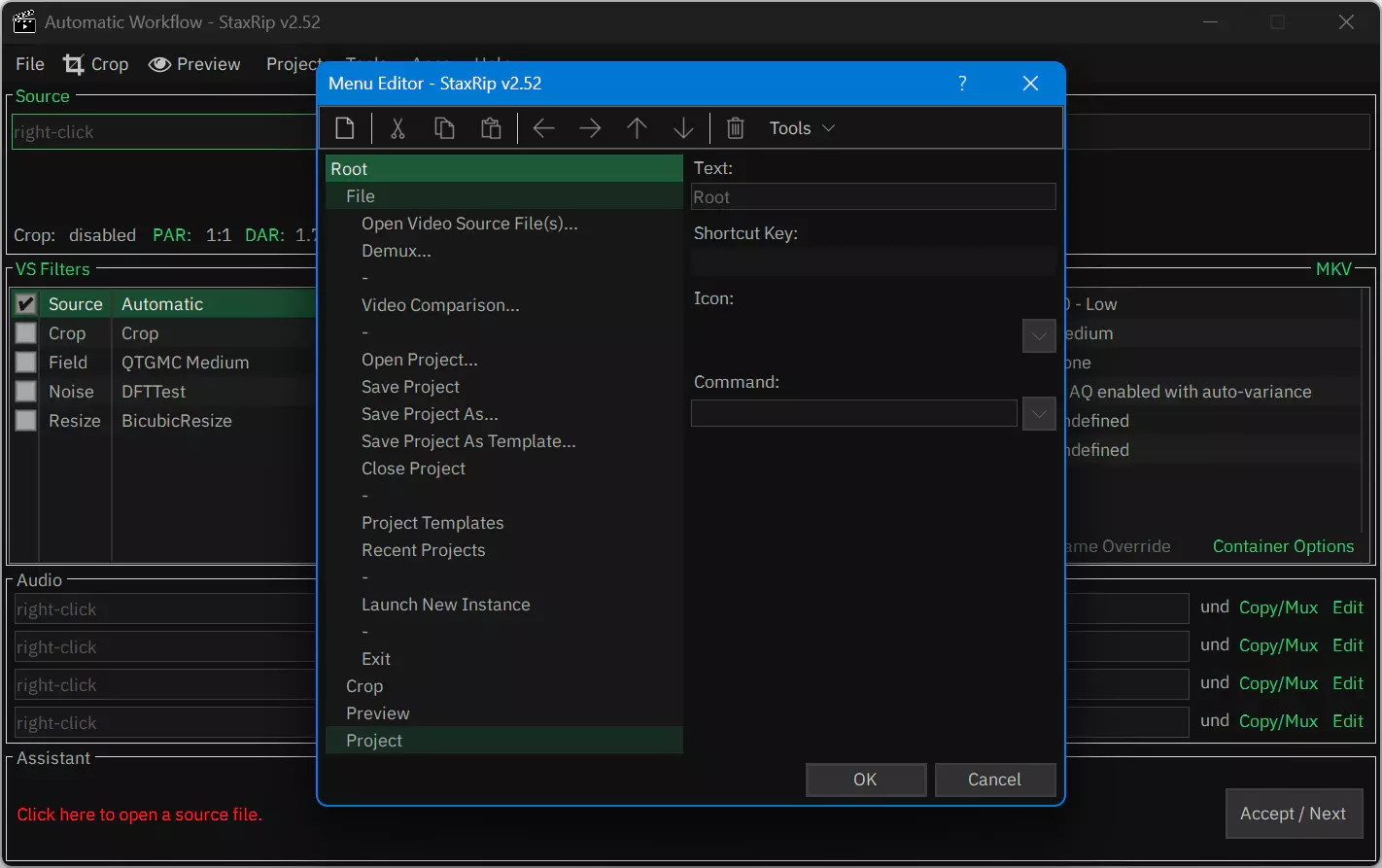The width and height of the screenshot is (1382, 868).
Task: Uncheck the Source filter checkbox
Action: pyautogui.click(x=26, y=304)
